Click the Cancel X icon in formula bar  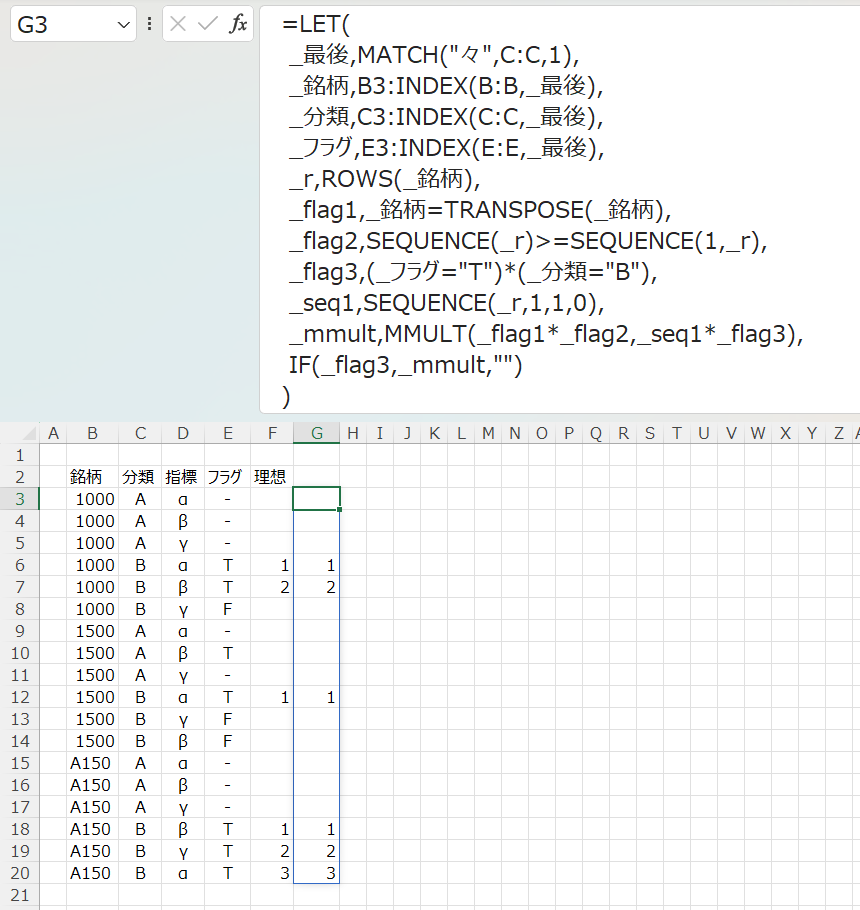click(x=178, y=25)
